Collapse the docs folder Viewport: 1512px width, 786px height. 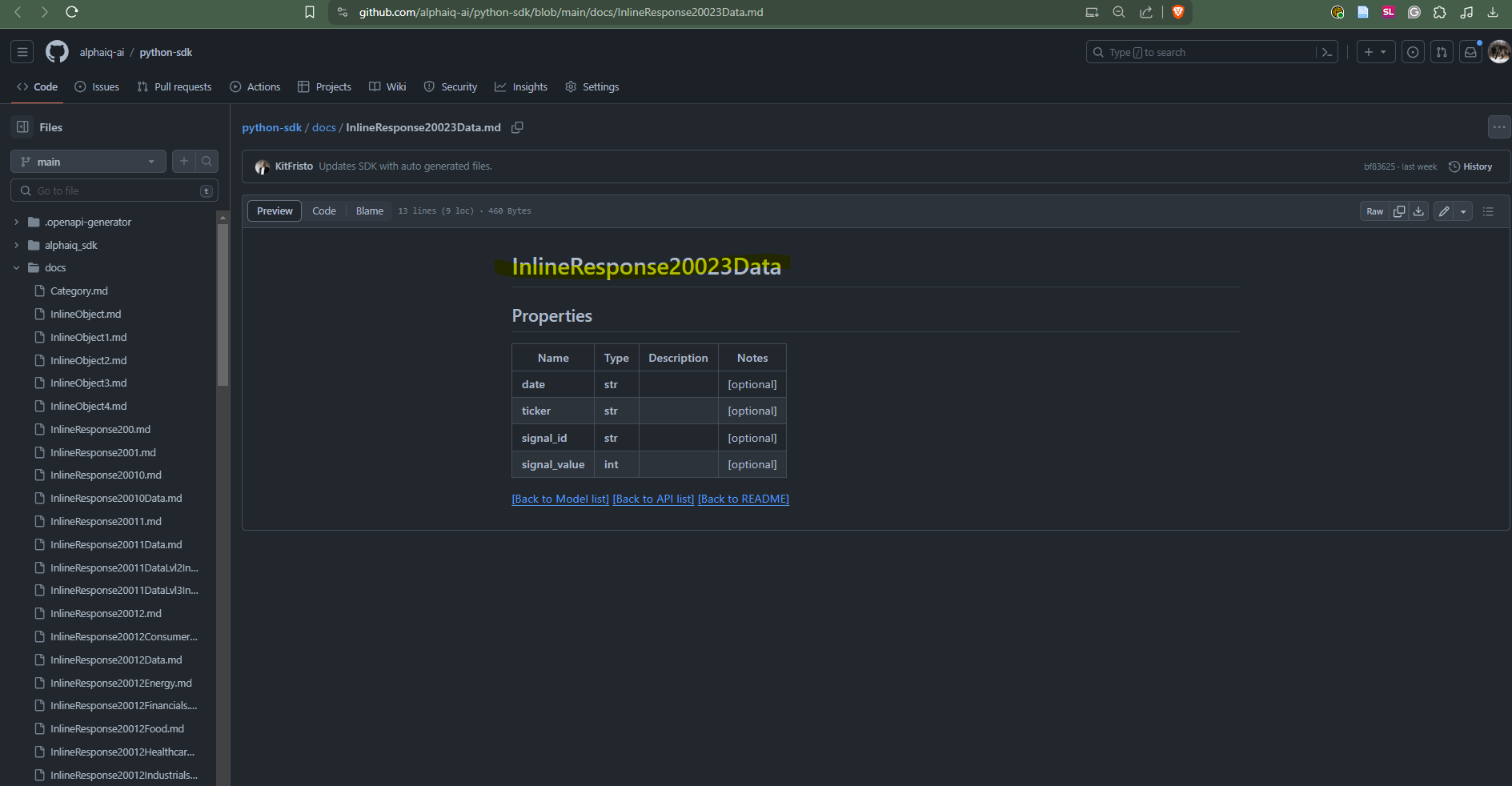tap(16, 268)
